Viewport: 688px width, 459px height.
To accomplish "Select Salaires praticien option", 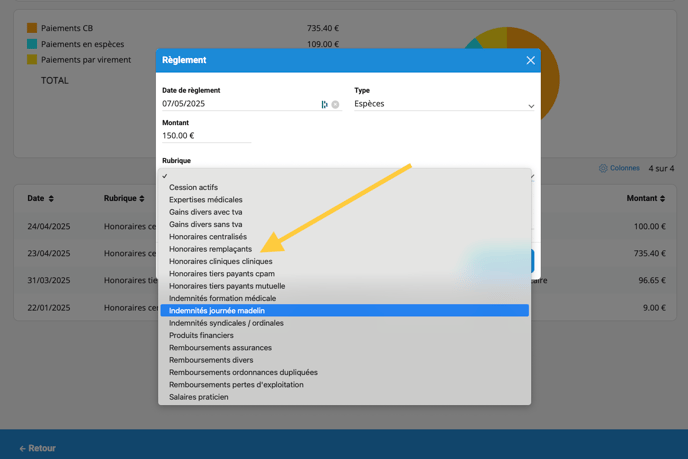I will click(198, 397).
